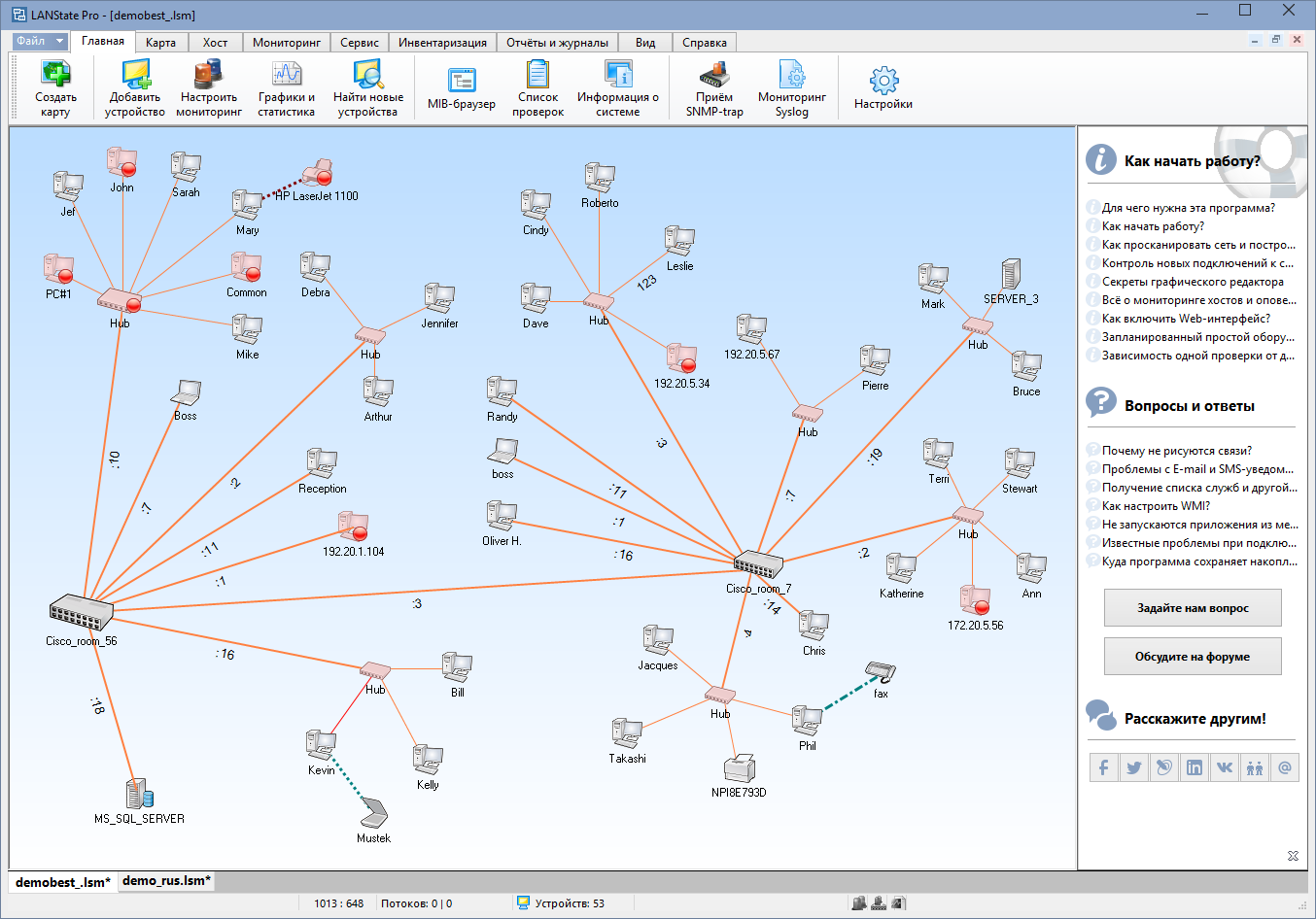Share by e-mail @ icon
Image resolution: width=1316 pixels, height=919 pixels.
[1285, 767]
